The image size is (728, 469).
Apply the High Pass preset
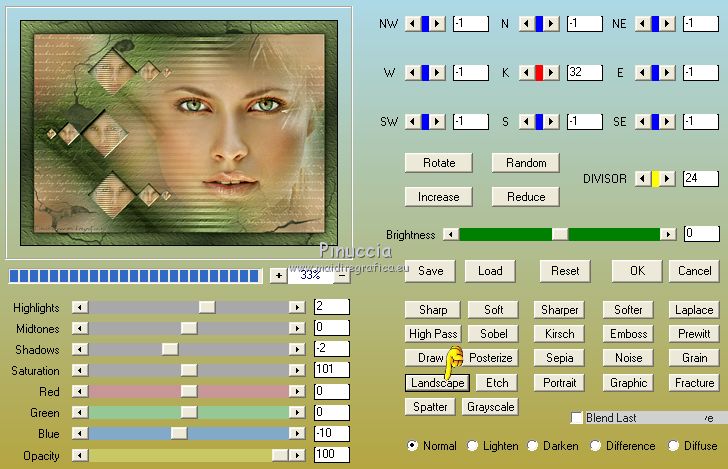pos(433,334)
